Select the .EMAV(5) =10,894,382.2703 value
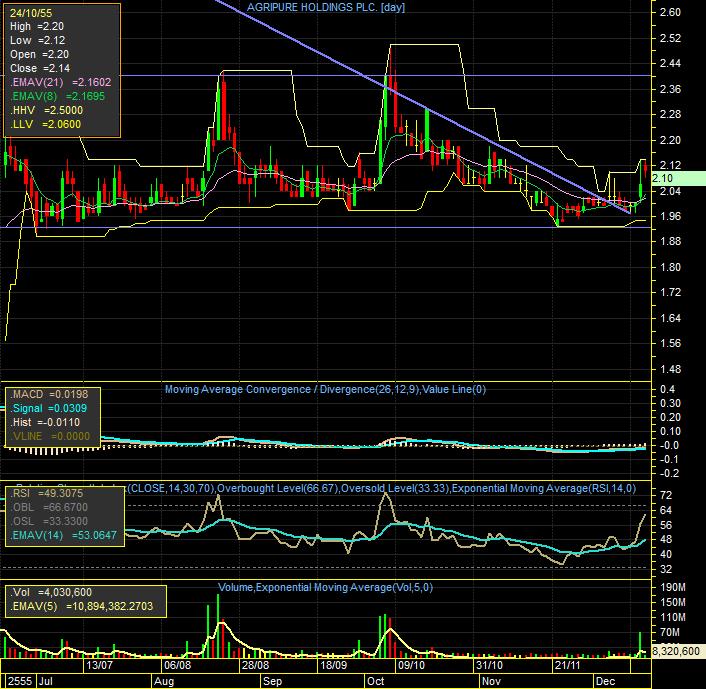Screen dimensions: 706x689 81,607
